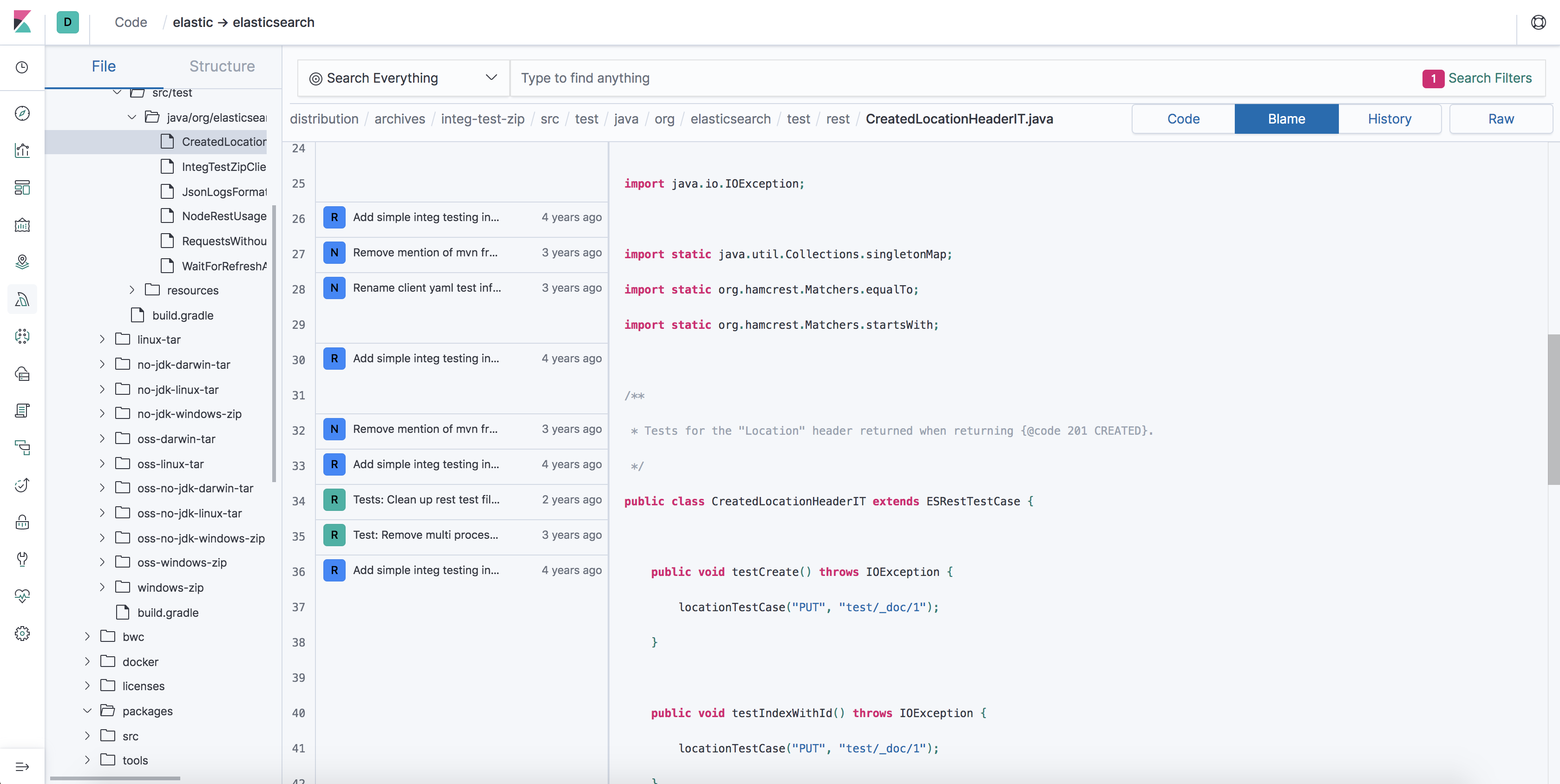Click the Raw button
This screenshot has width=1560, height=784.
click(x=1501, y=118)
